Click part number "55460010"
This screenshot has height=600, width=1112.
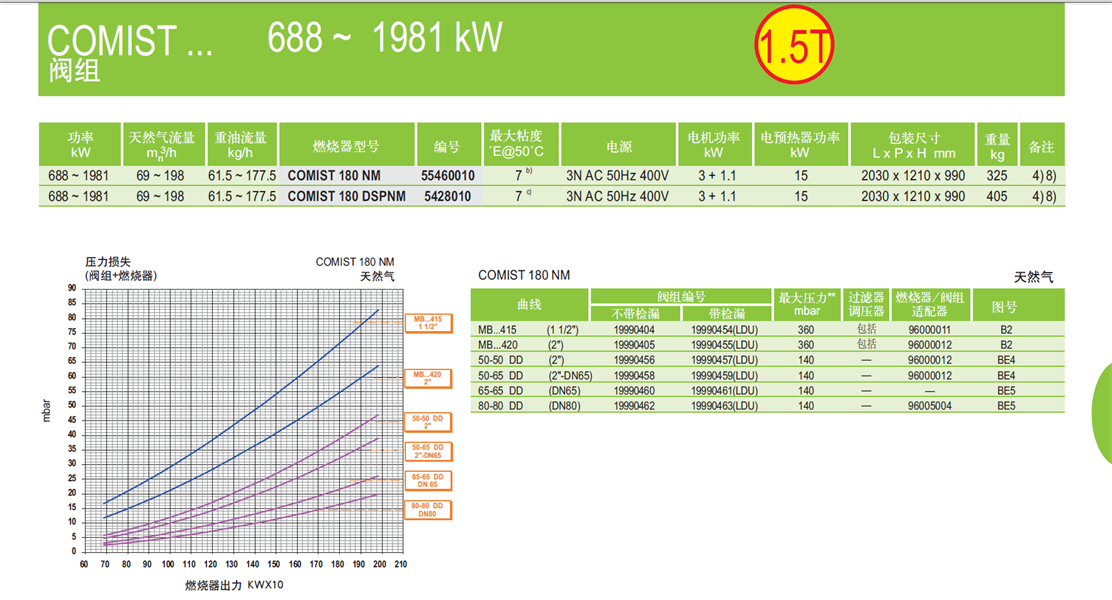point(447,175)
